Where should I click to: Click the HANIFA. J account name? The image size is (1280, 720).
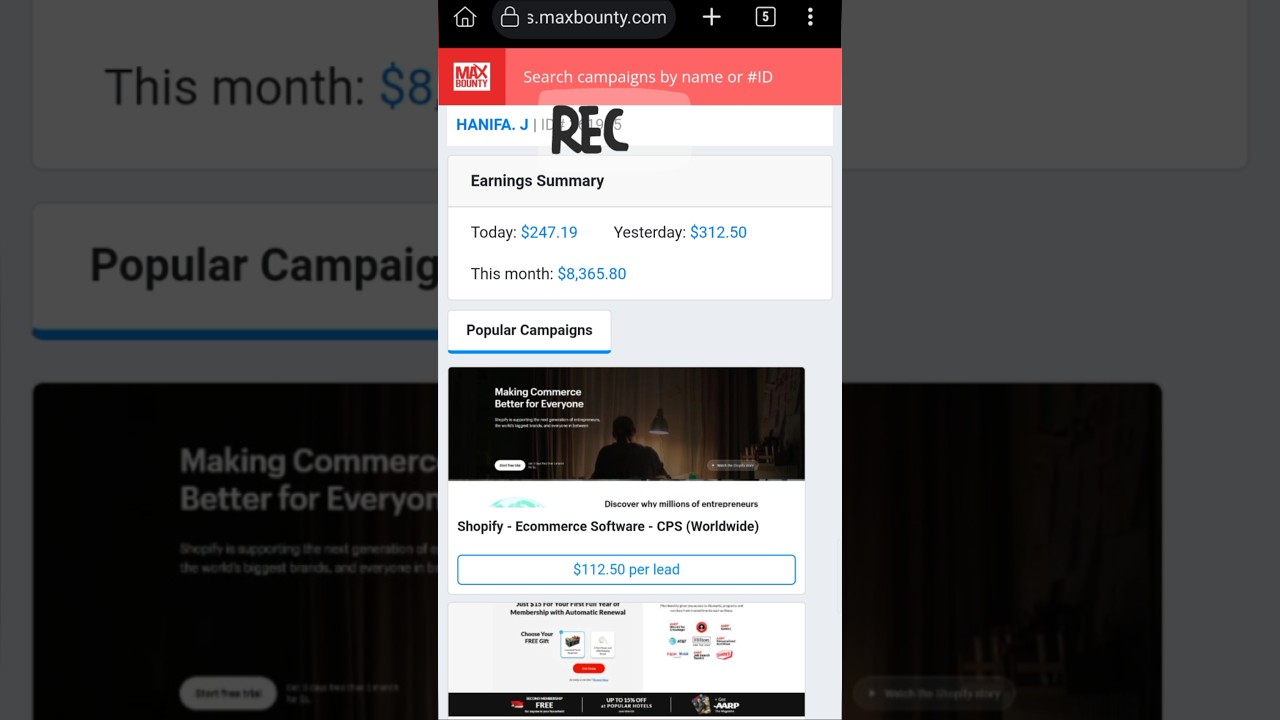point(492,125)
